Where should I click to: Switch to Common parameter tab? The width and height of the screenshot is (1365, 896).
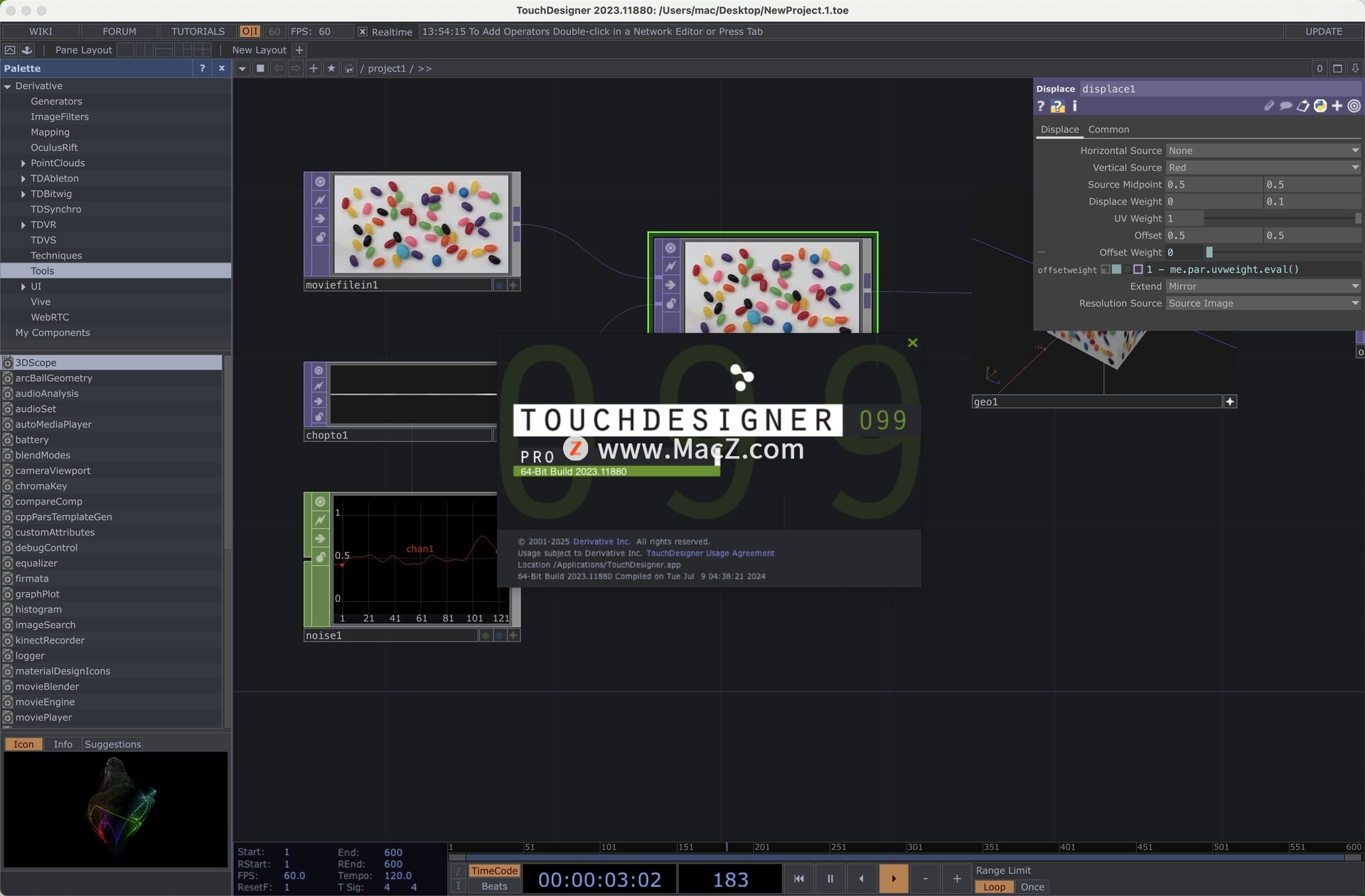pos(1108,129)
